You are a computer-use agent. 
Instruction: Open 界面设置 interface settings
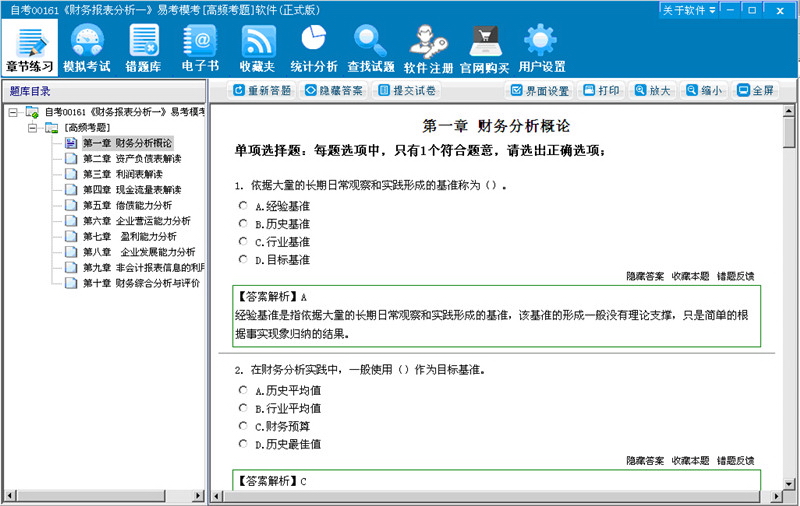point(540,90)
